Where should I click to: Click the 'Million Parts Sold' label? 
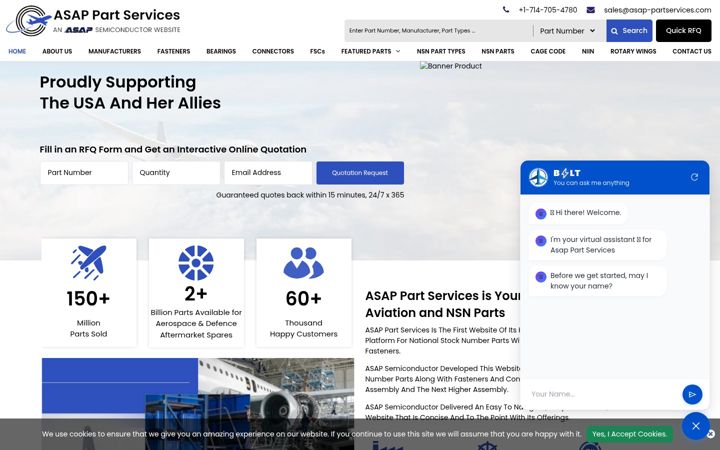(x=88, y=328)
